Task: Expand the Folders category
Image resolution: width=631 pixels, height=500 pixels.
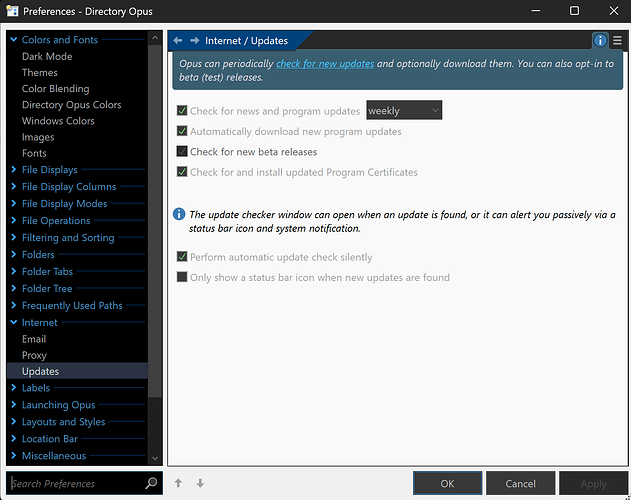Action: coord(14,254)
